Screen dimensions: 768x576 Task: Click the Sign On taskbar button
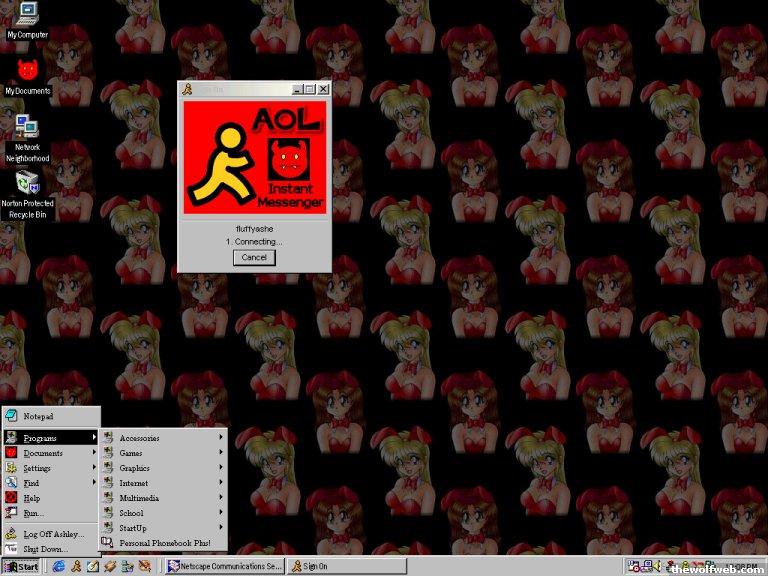[345, 566]
